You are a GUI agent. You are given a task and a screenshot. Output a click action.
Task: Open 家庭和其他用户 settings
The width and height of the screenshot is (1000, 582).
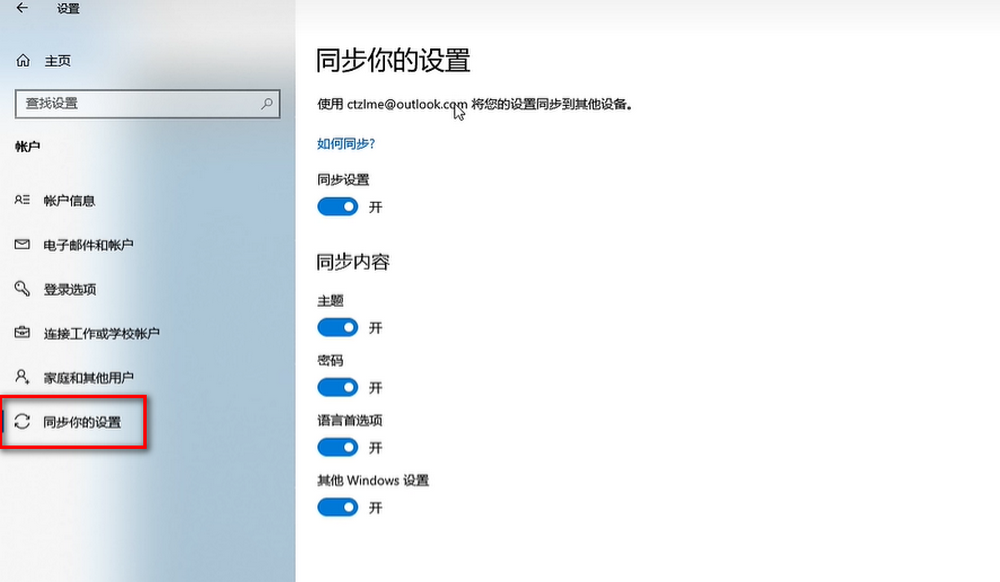(88, 378)
